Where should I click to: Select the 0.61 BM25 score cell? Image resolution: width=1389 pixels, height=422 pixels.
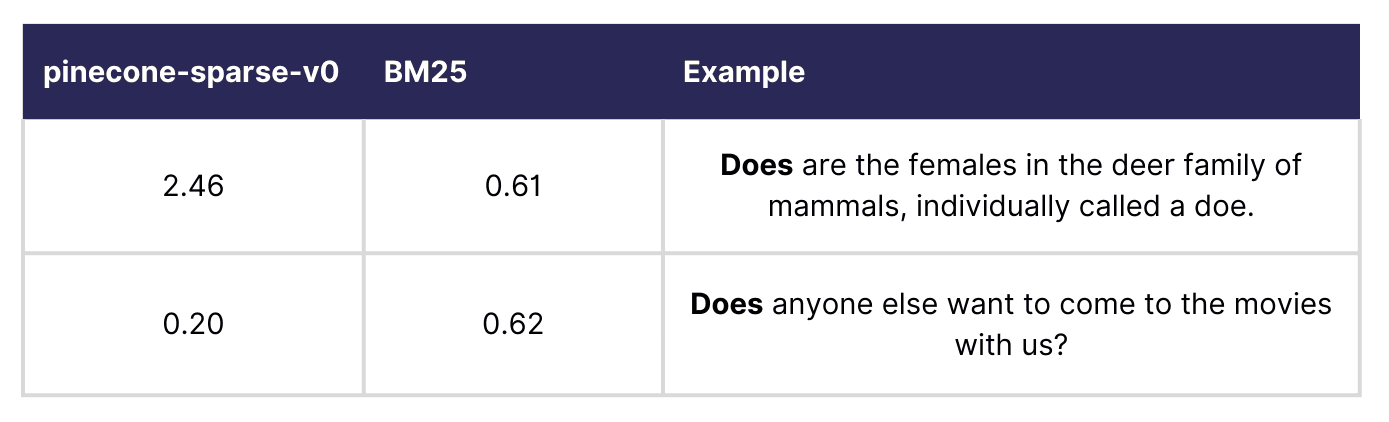pos(512,186)
